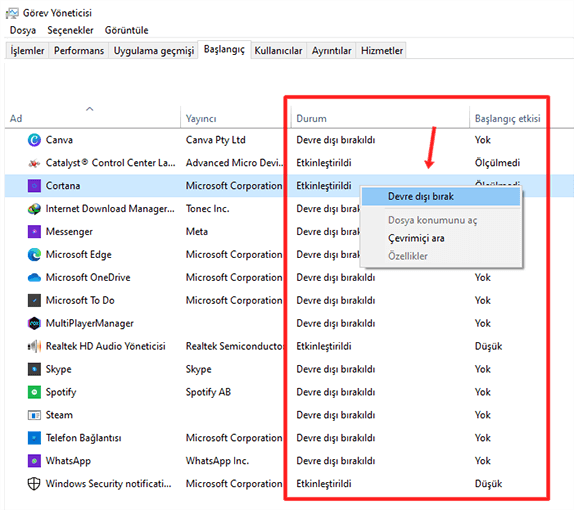Viewport: 574px width, 510px height.
Task: Click the Skype app icon
Action: 34,369
